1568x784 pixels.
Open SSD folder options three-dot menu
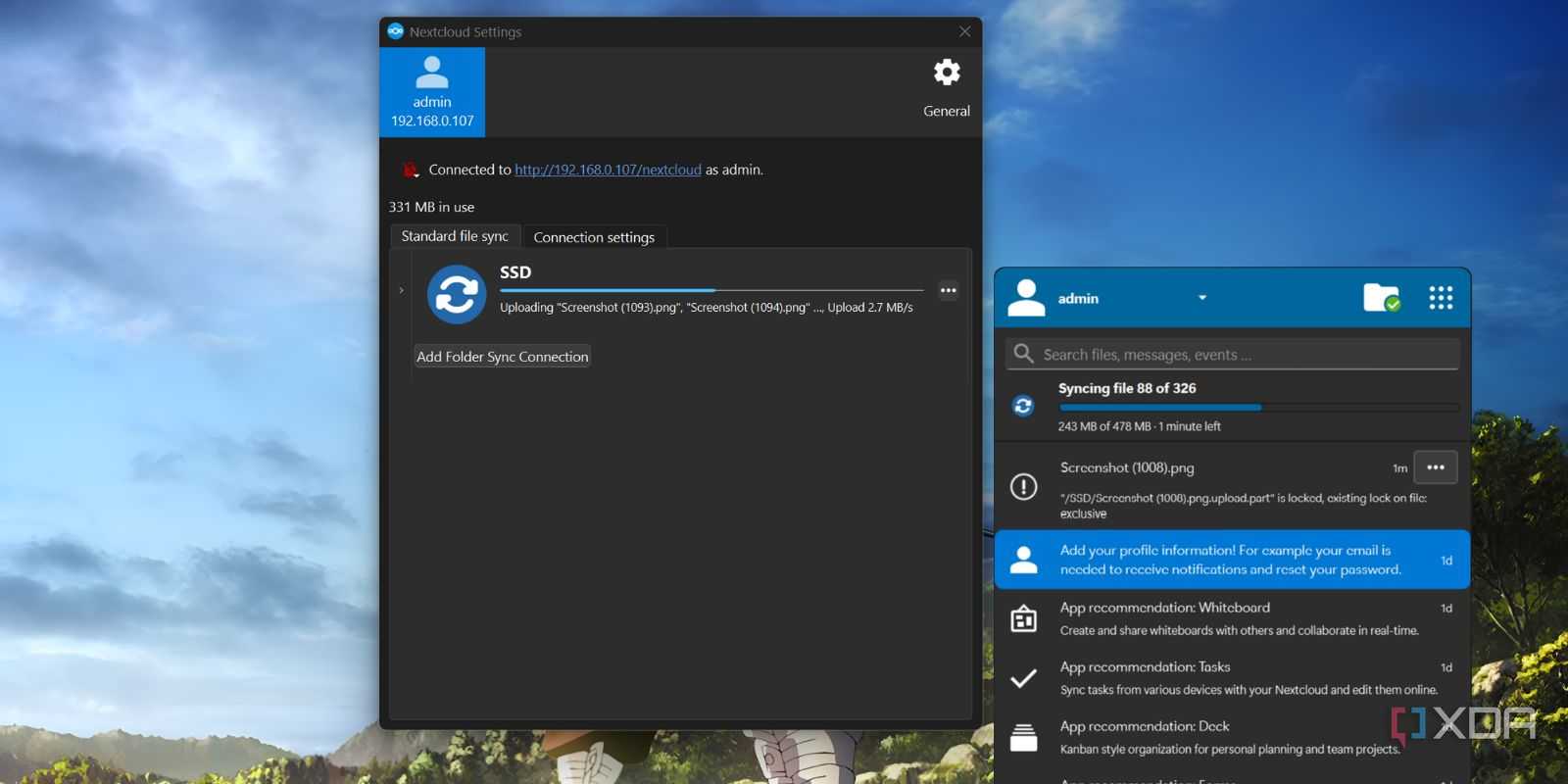pyautogui.click(x=948, y=290)
